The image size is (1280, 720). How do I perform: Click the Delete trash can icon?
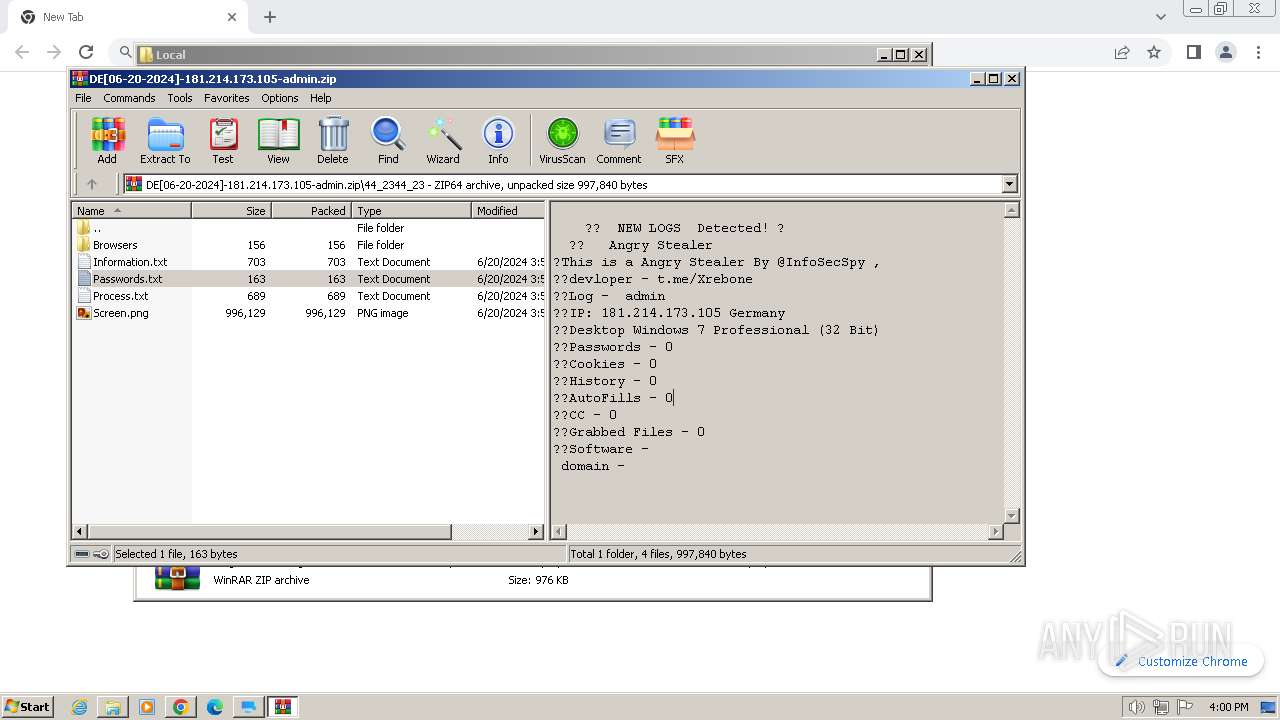click(333, 141)
